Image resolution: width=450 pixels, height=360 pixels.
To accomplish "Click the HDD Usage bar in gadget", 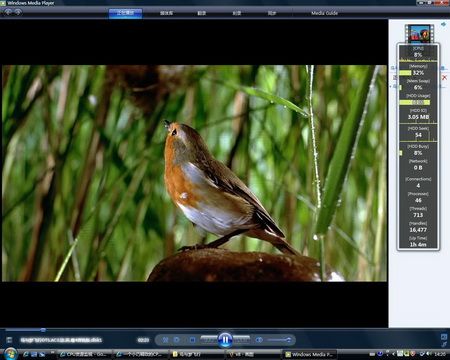I will click(x=415, y=102).
